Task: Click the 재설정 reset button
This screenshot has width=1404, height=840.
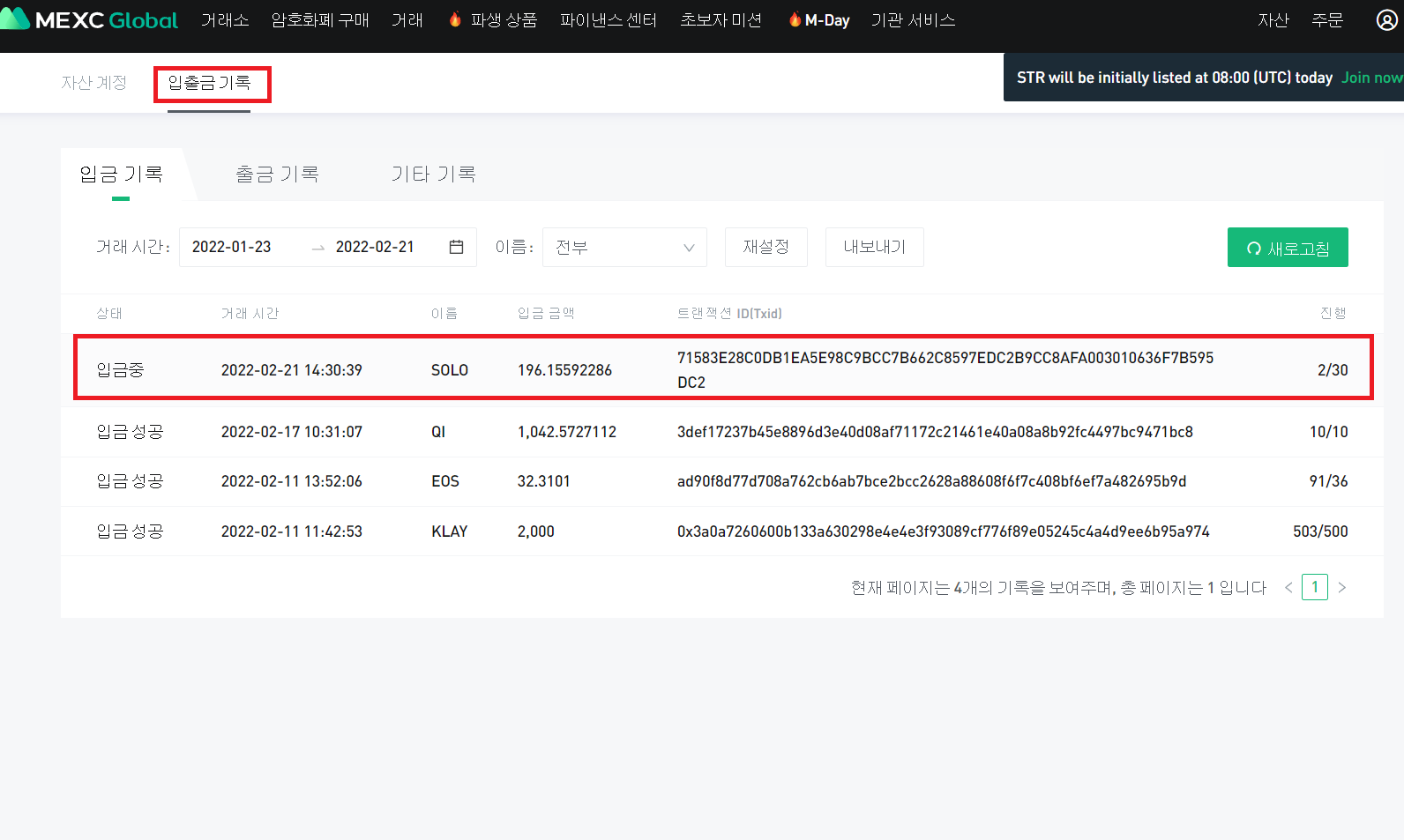Action: click(766, 247)
